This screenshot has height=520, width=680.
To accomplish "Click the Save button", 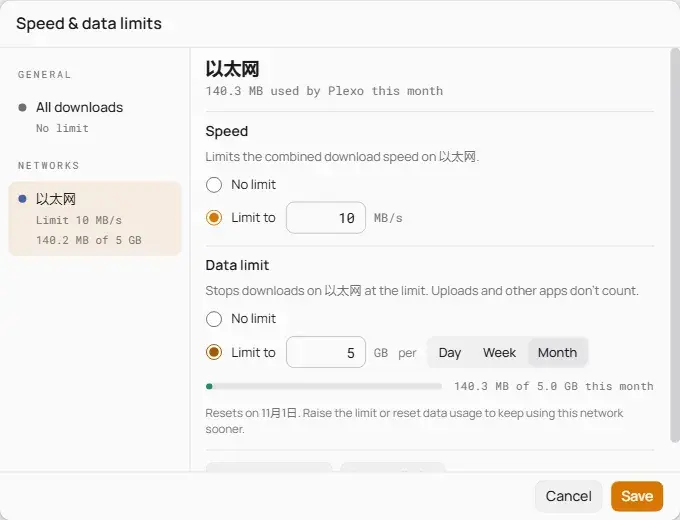I will pos(637,496).
